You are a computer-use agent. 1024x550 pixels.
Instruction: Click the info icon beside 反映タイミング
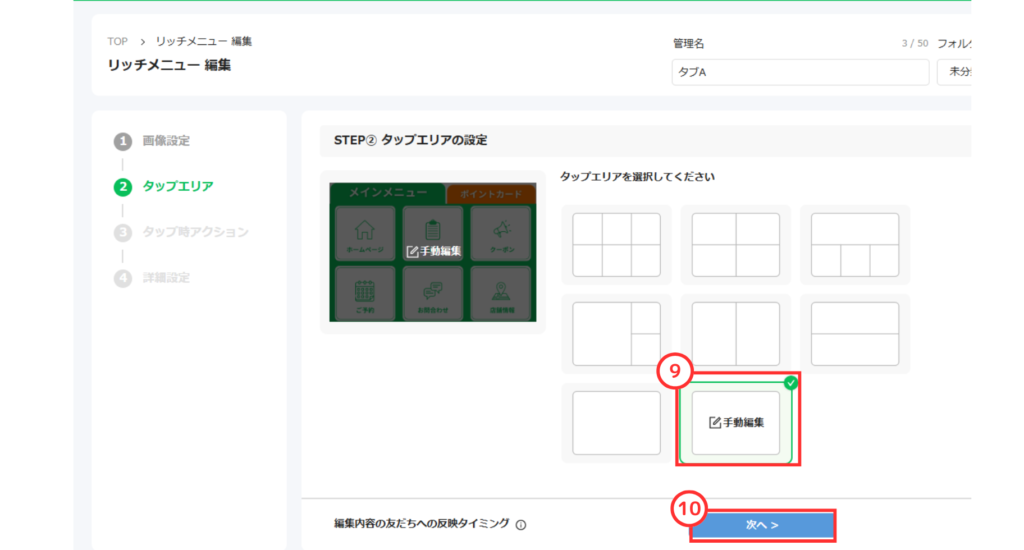[x=521, y=524]
